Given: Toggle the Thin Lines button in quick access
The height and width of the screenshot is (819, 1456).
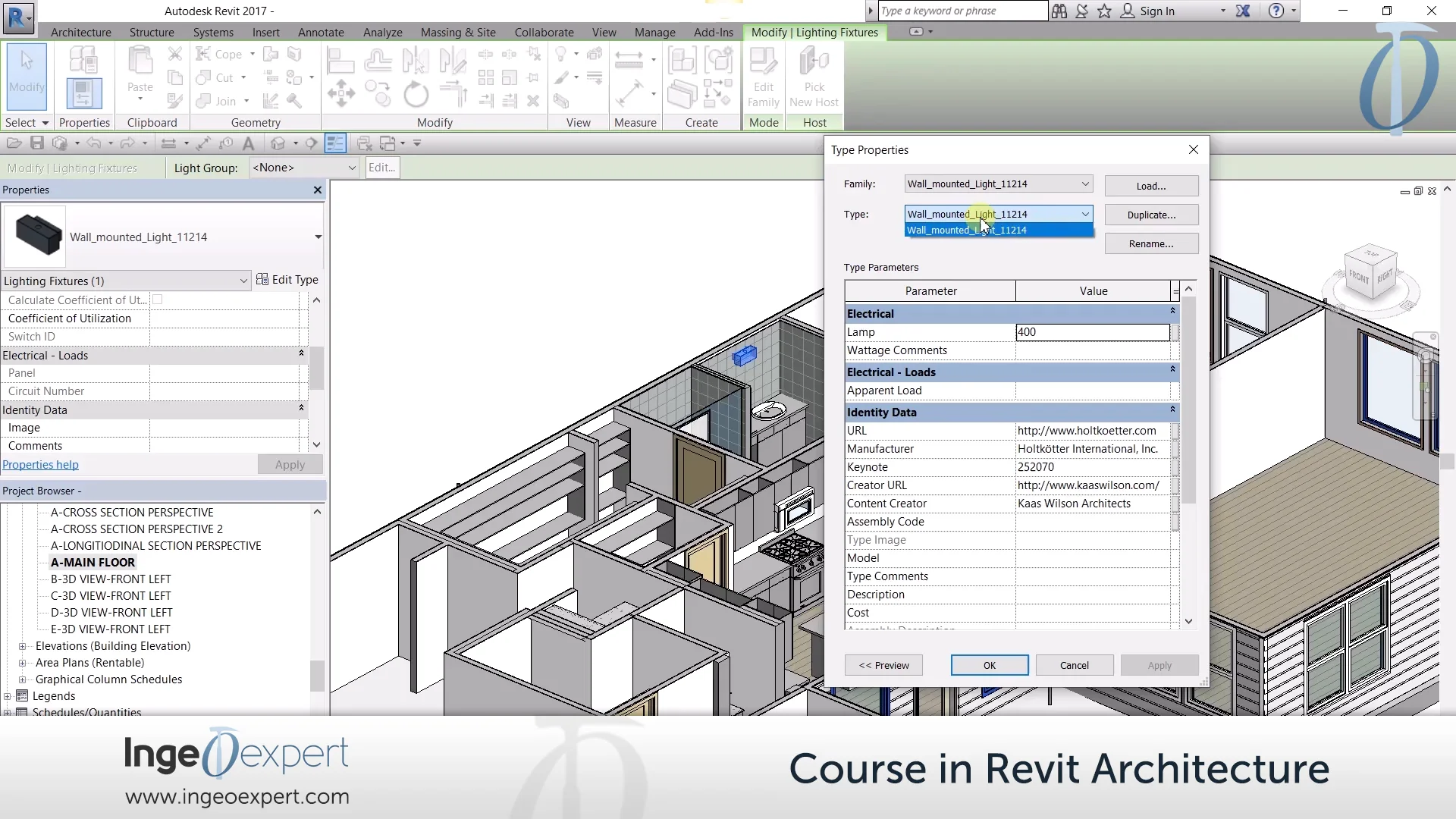Looking at the screenshot, I should pyautogui.click(x=334, y=143).
